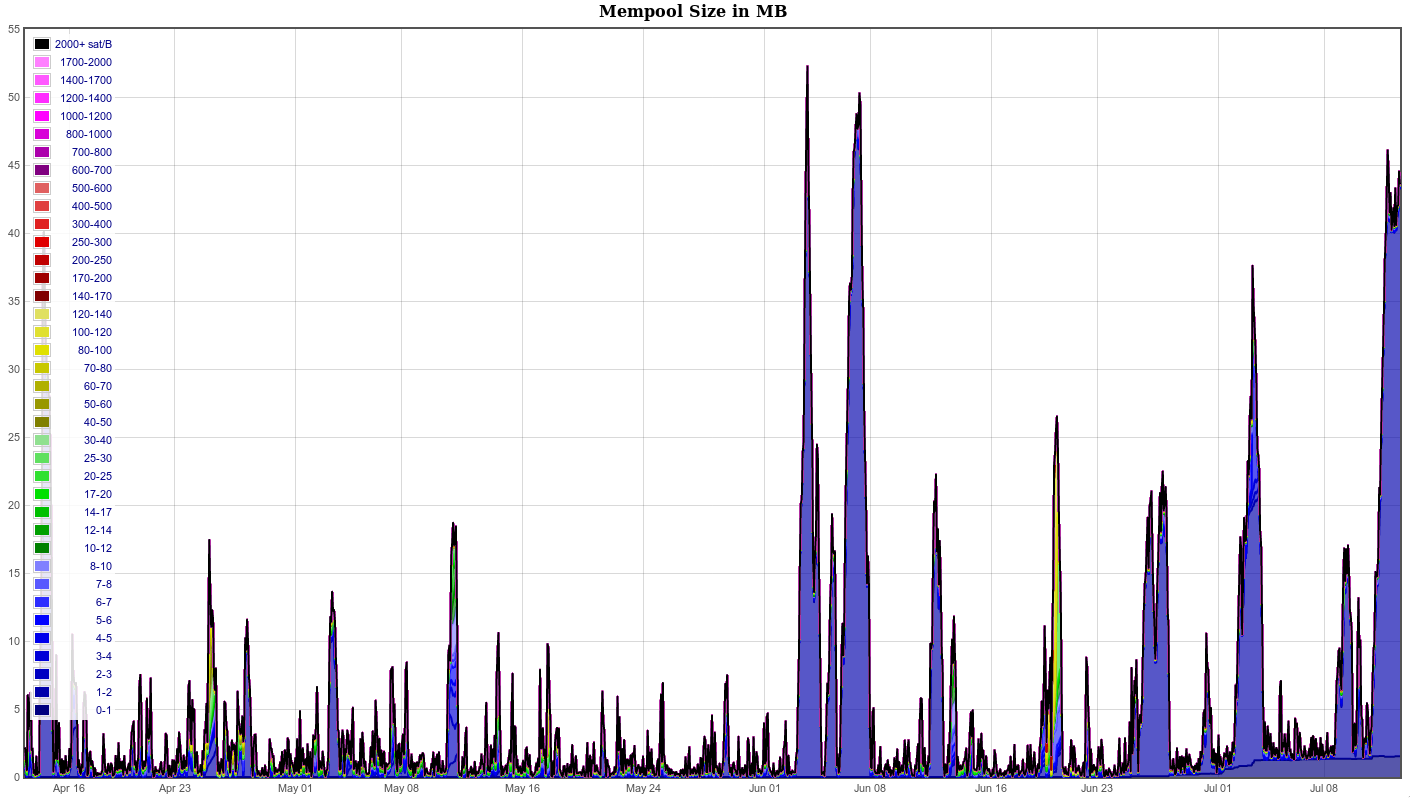Screen dimensions: 1410x798
Task: Click the 'May 01' x-axis date label
Action: tap(295, 788)
